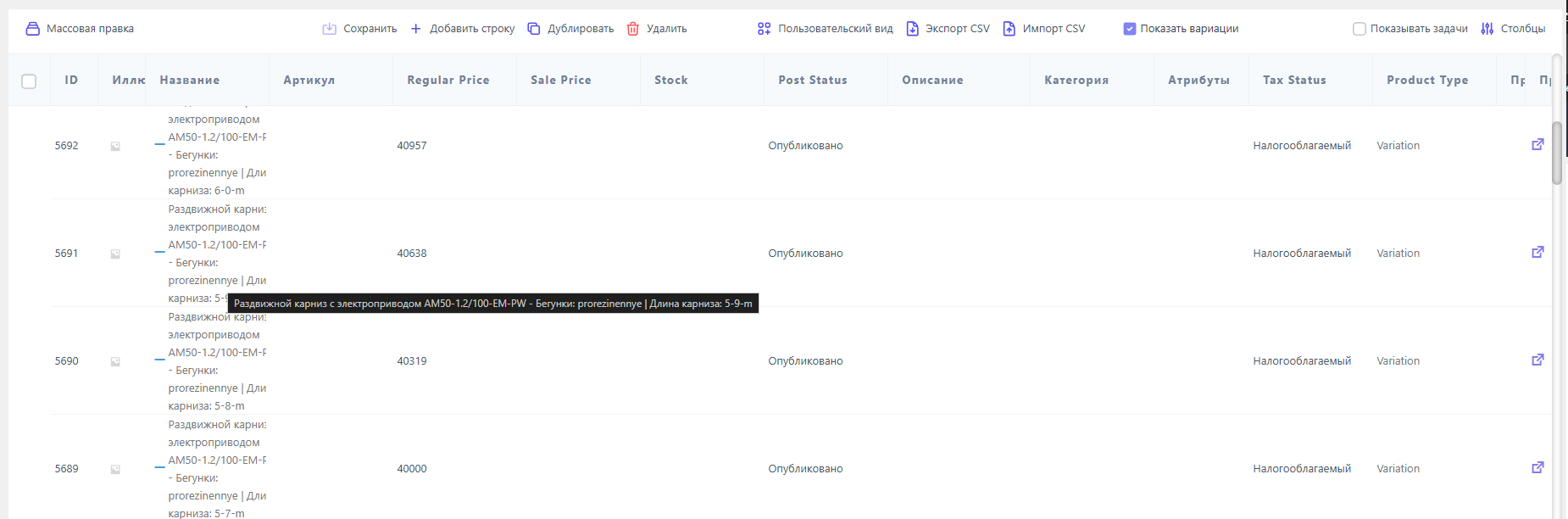The image size is (1568, 519).
Task: Click Налогооблагаемый tax status in row 5690
Action: [x=1302, y=361]
